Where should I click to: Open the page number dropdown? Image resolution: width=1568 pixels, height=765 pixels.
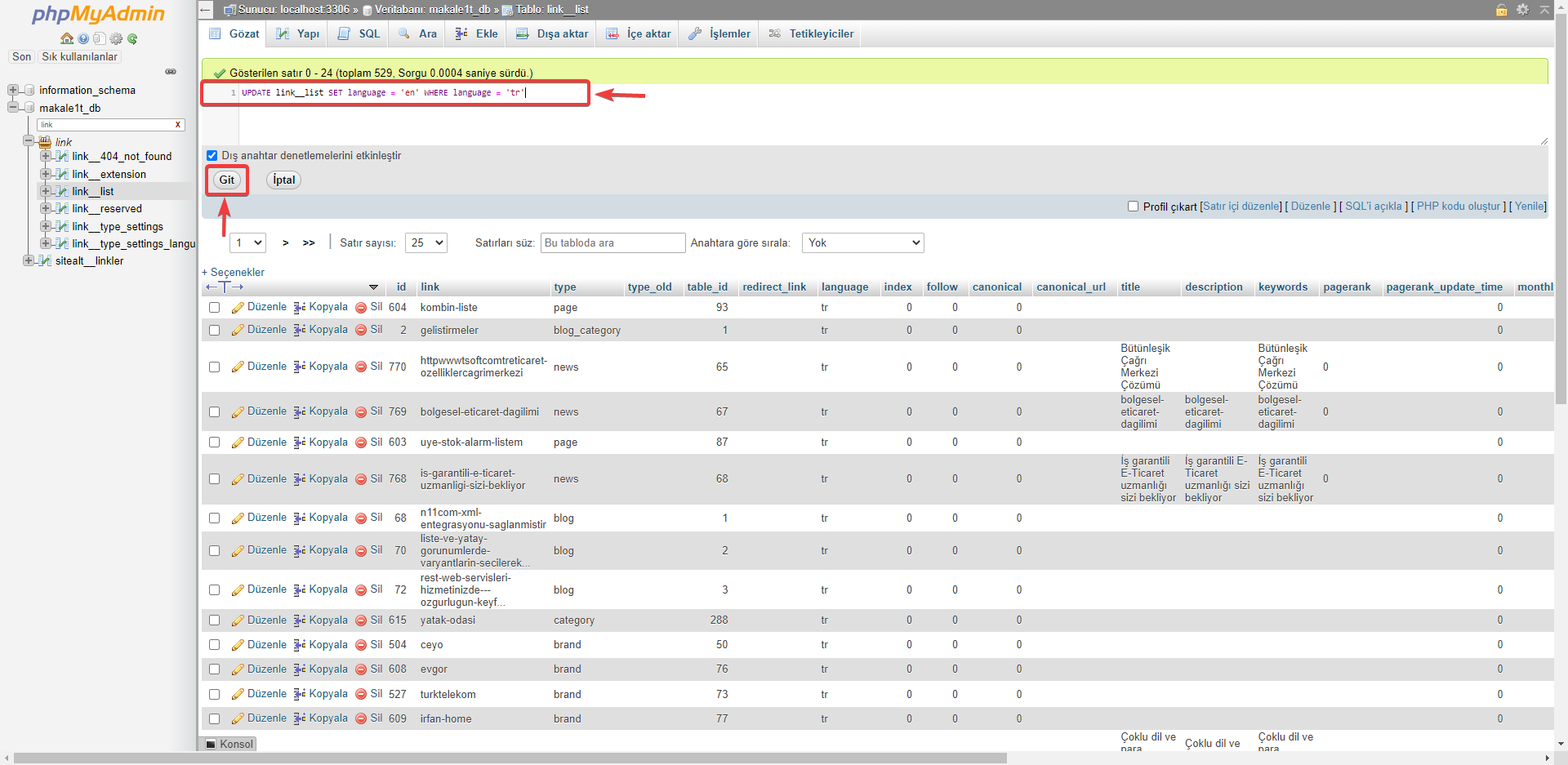pos(248,242)
